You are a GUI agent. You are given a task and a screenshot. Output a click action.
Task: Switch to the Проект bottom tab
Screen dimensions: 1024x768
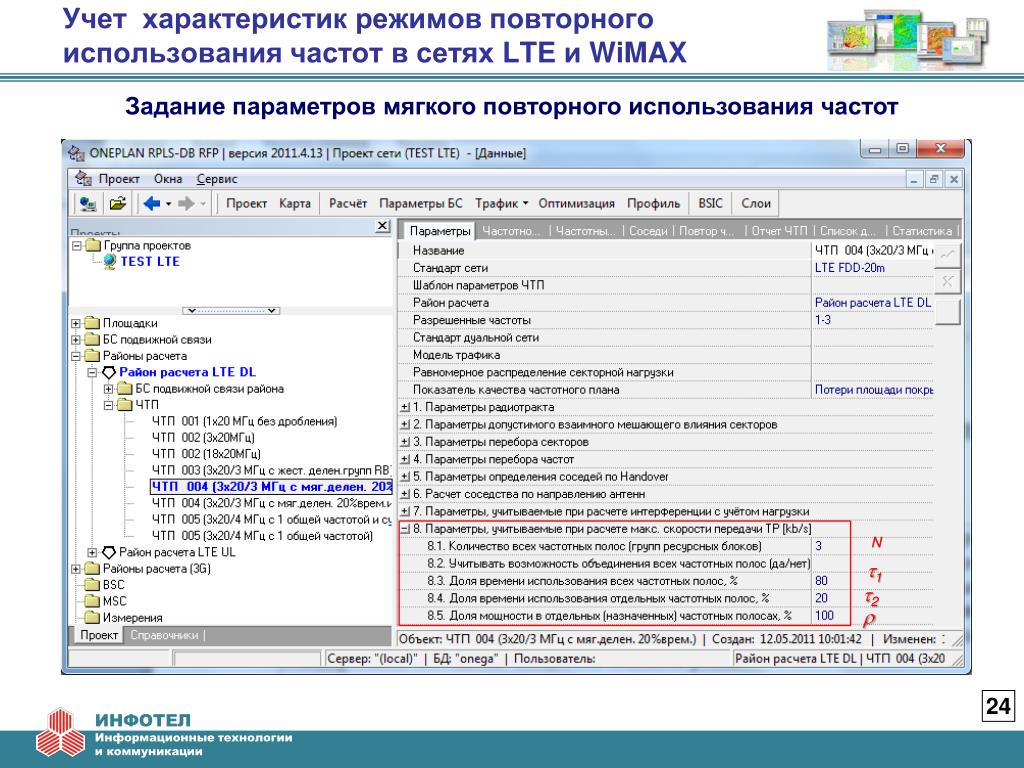[99, 635]
